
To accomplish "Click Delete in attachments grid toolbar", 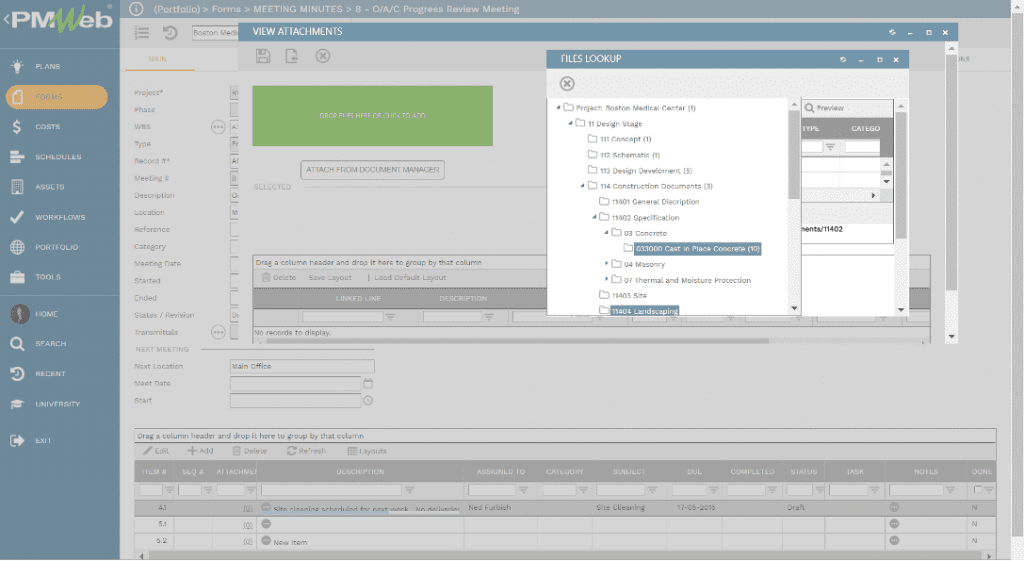I will (x=279, y=278).
